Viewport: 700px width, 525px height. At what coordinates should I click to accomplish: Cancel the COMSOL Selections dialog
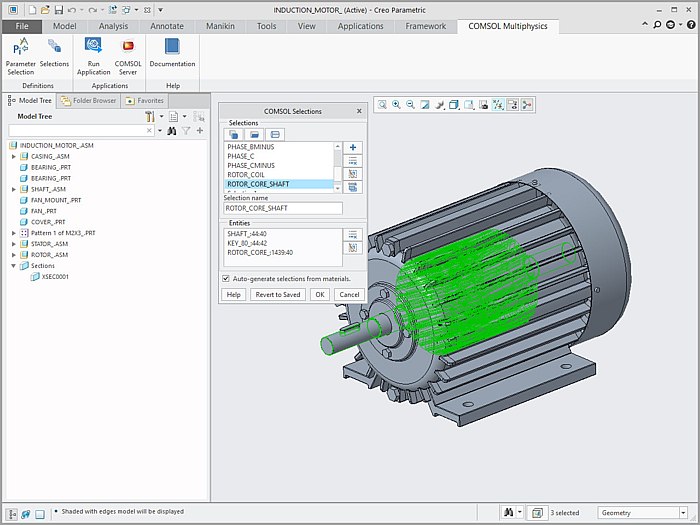click(349, 295)
